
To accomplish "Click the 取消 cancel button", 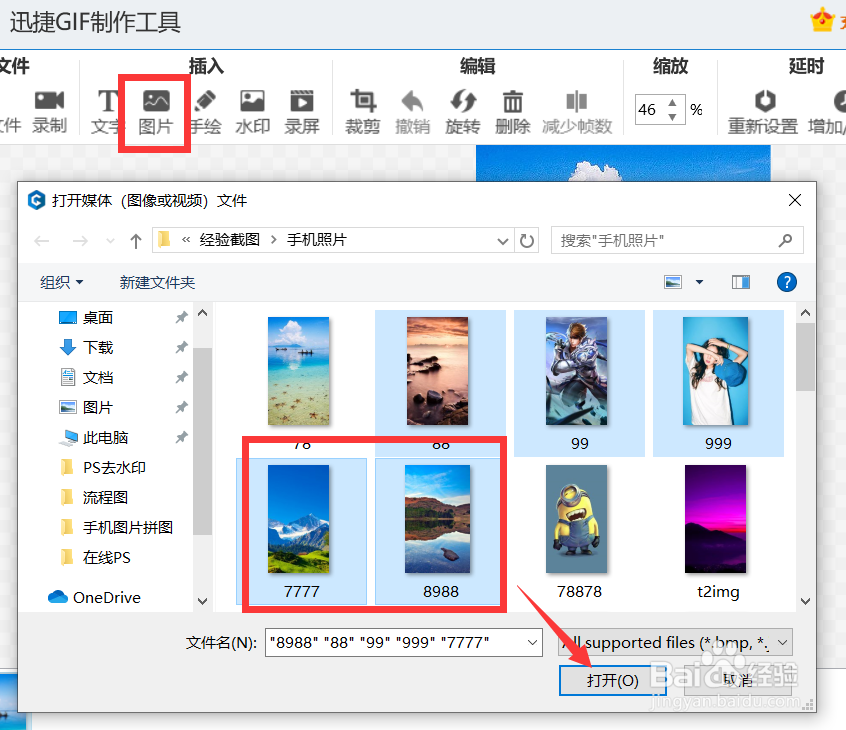I will coord(738,680).
